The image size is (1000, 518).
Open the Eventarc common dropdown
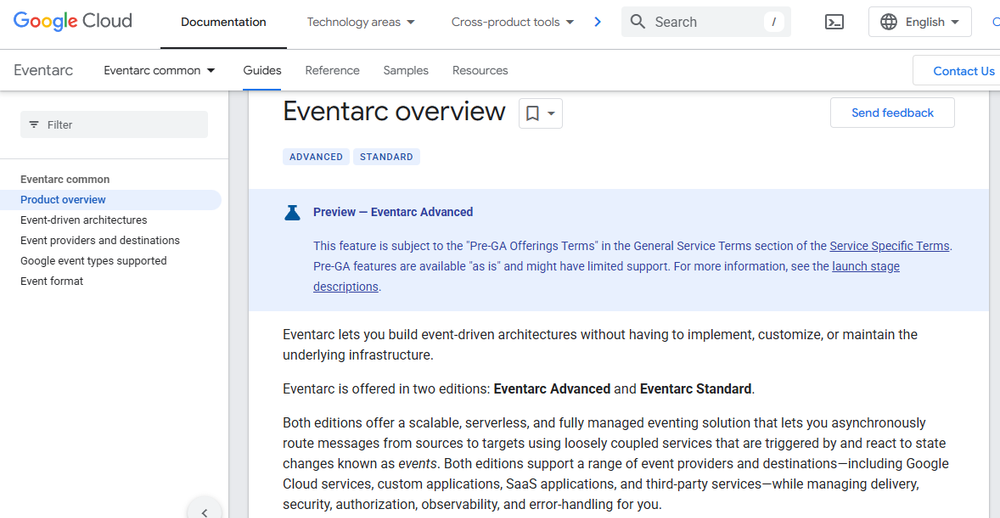tap(159, 71)
